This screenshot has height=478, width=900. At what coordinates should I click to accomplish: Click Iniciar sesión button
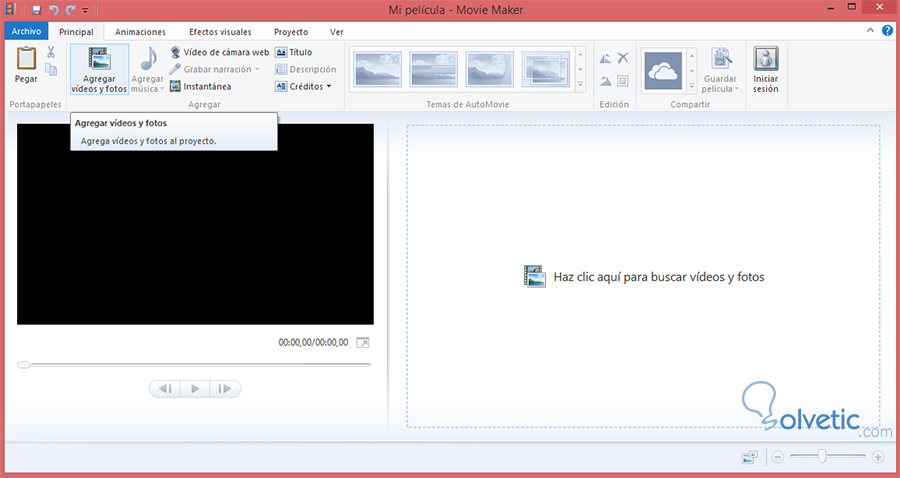(x=766, y=69)
